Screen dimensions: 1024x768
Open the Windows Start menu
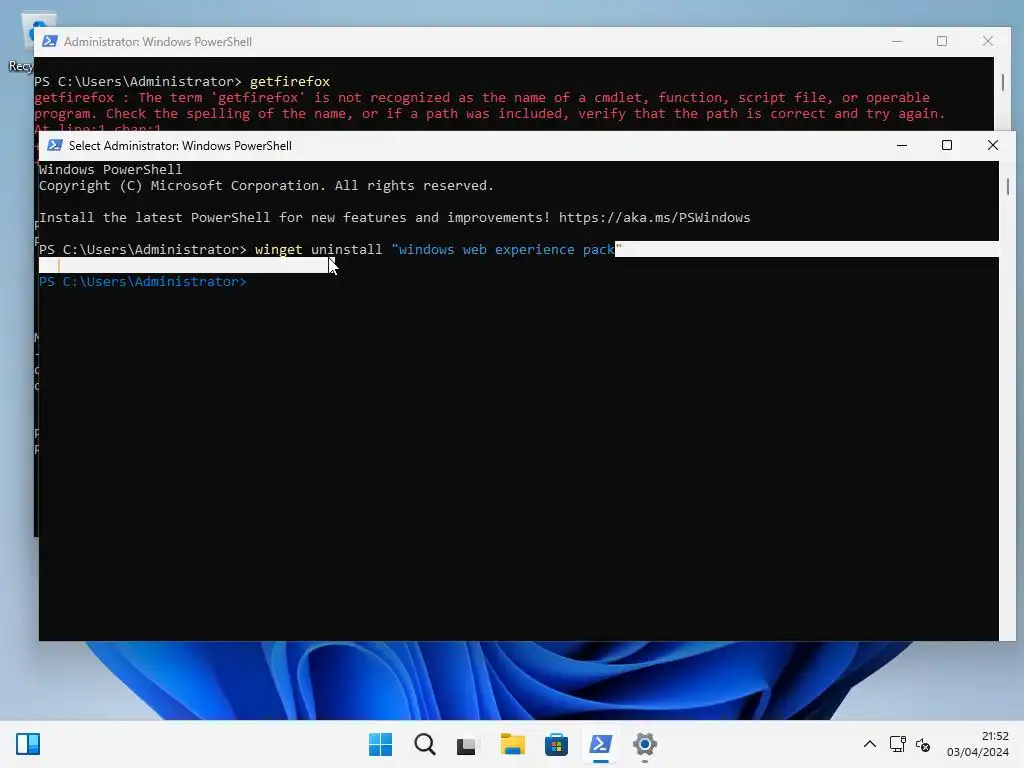click(x=381, y=744)
